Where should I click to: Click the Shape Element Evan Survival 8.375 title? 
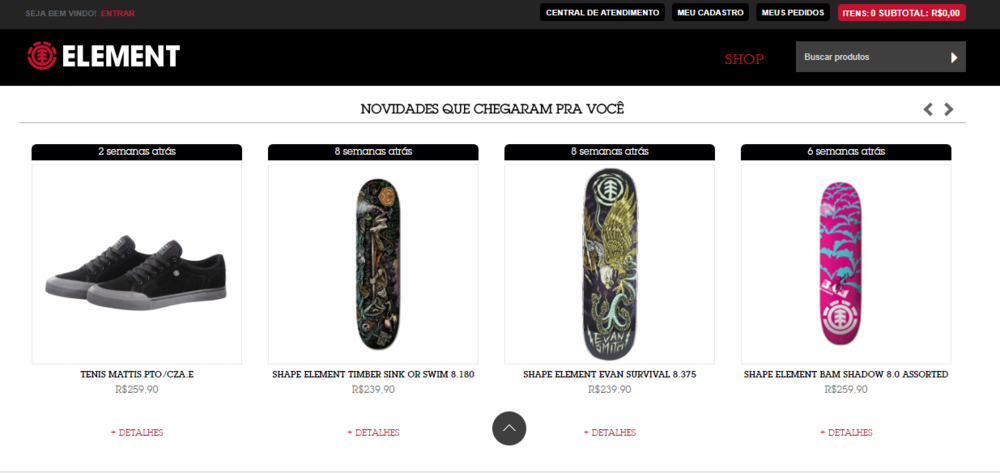(x=610, y=375)
